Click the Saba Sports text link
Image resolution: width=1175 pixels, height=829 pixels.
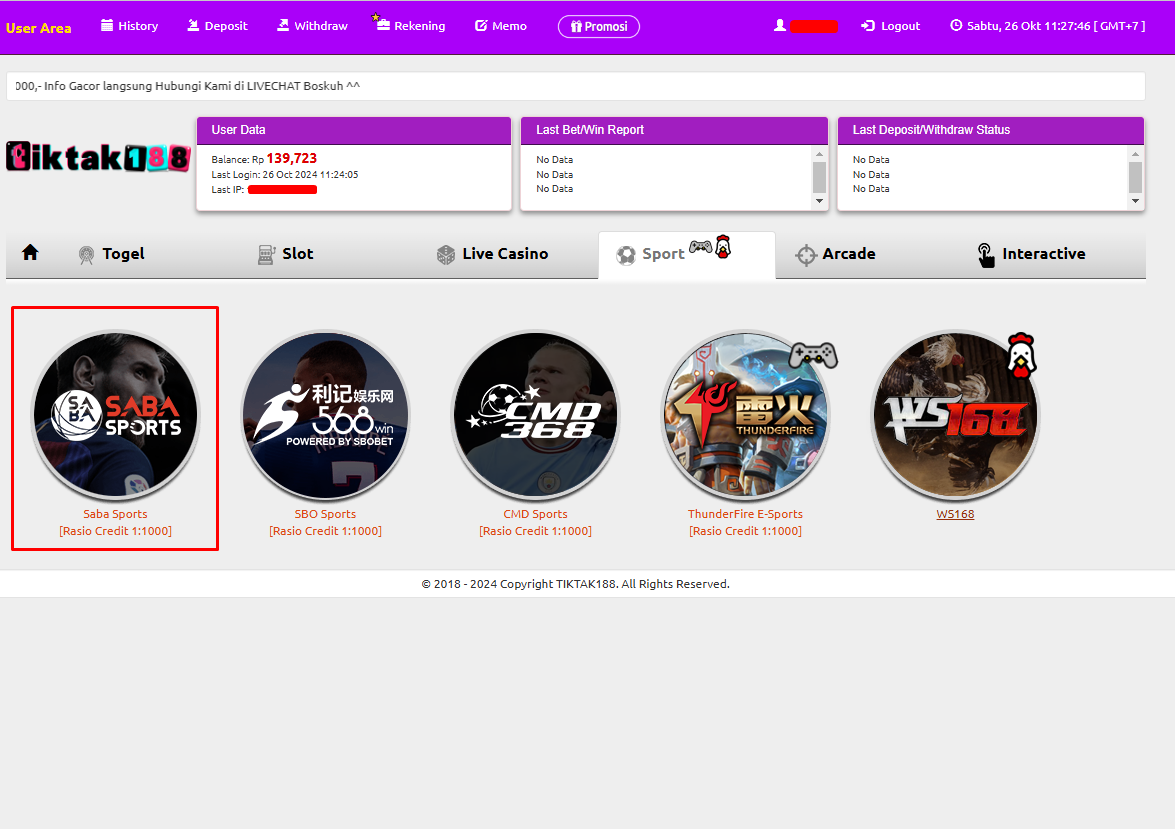pyautogui.click(x=115, y=514)
